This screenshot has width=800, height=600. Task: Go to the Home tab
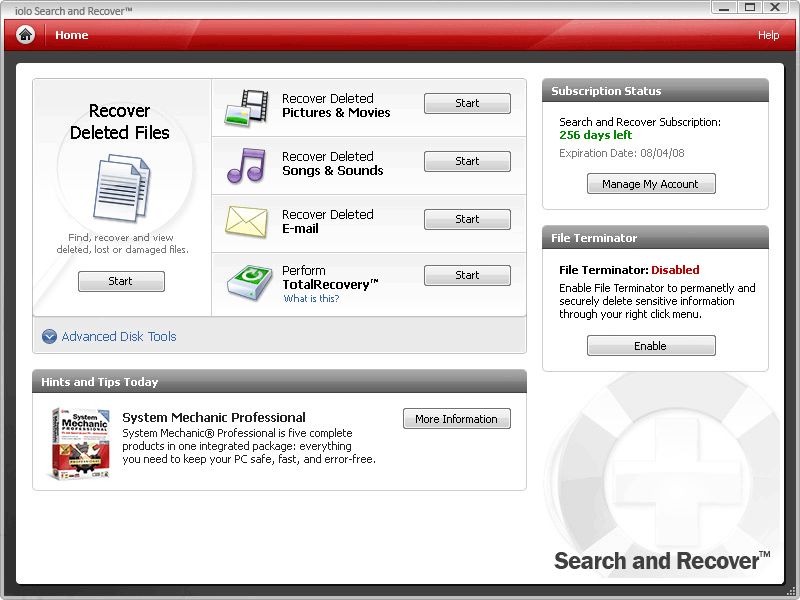coord(72,35)
